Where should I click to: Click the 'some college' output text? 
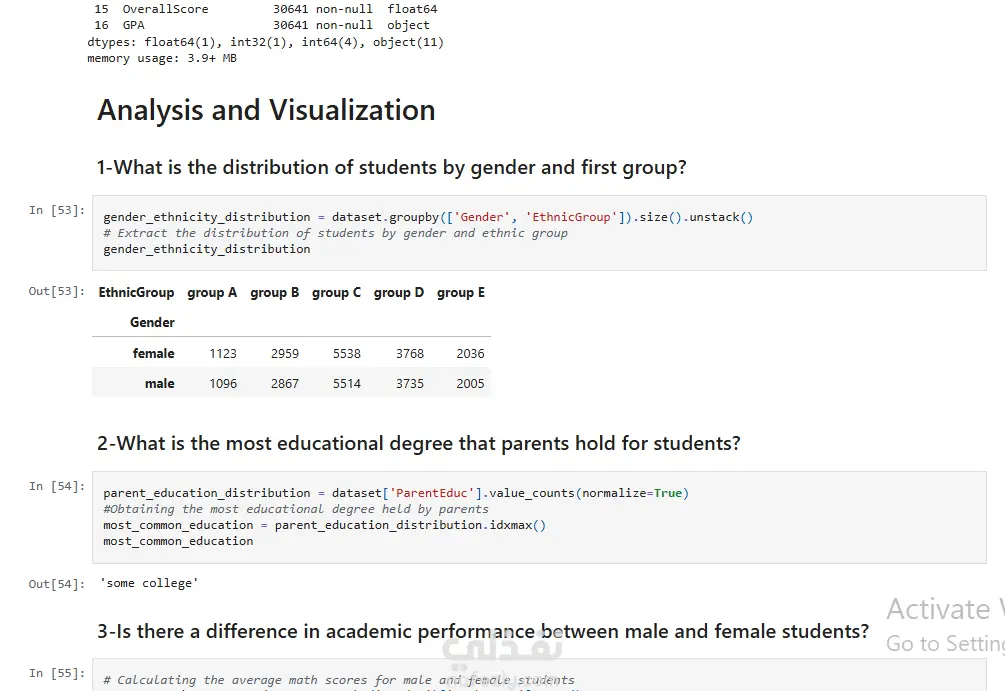pyautogui.click(x=149, y=583)
